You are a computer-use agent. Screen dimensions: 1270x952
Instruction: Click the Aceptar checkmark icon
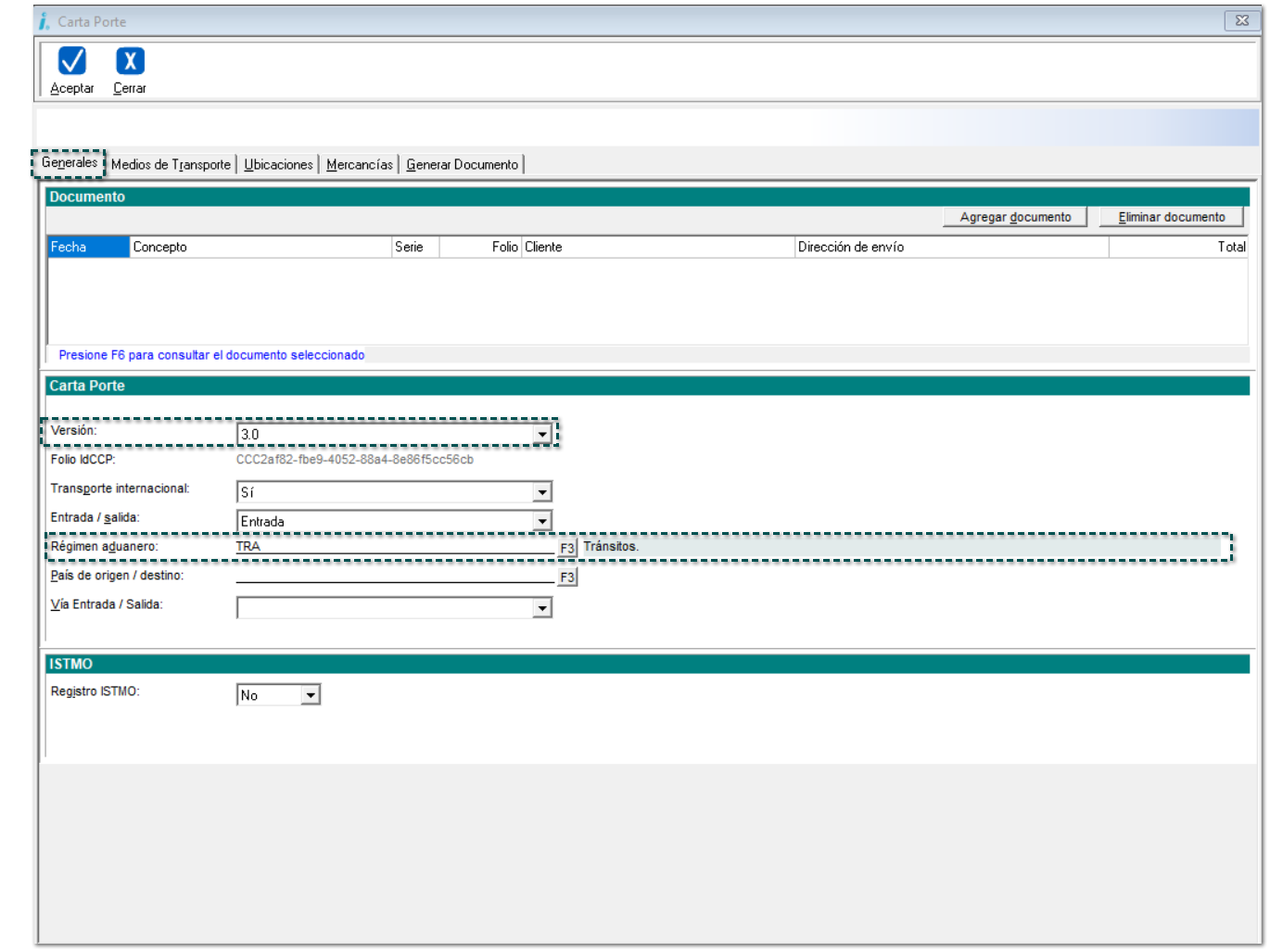[x=72, y=61]
